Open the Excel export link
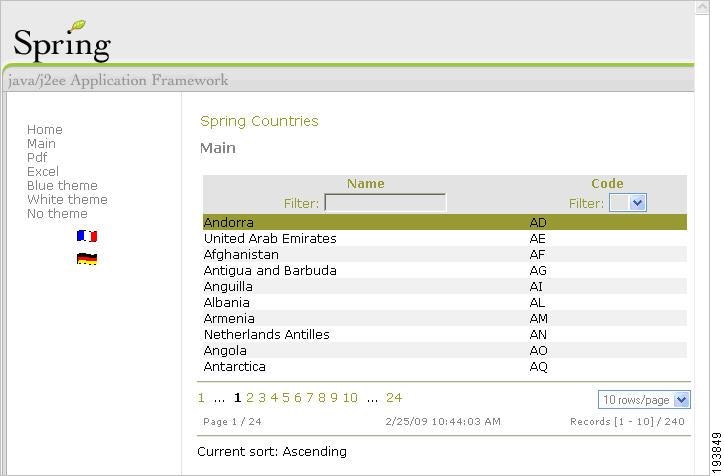Screen dimensions: 724x476 point(43,172)
